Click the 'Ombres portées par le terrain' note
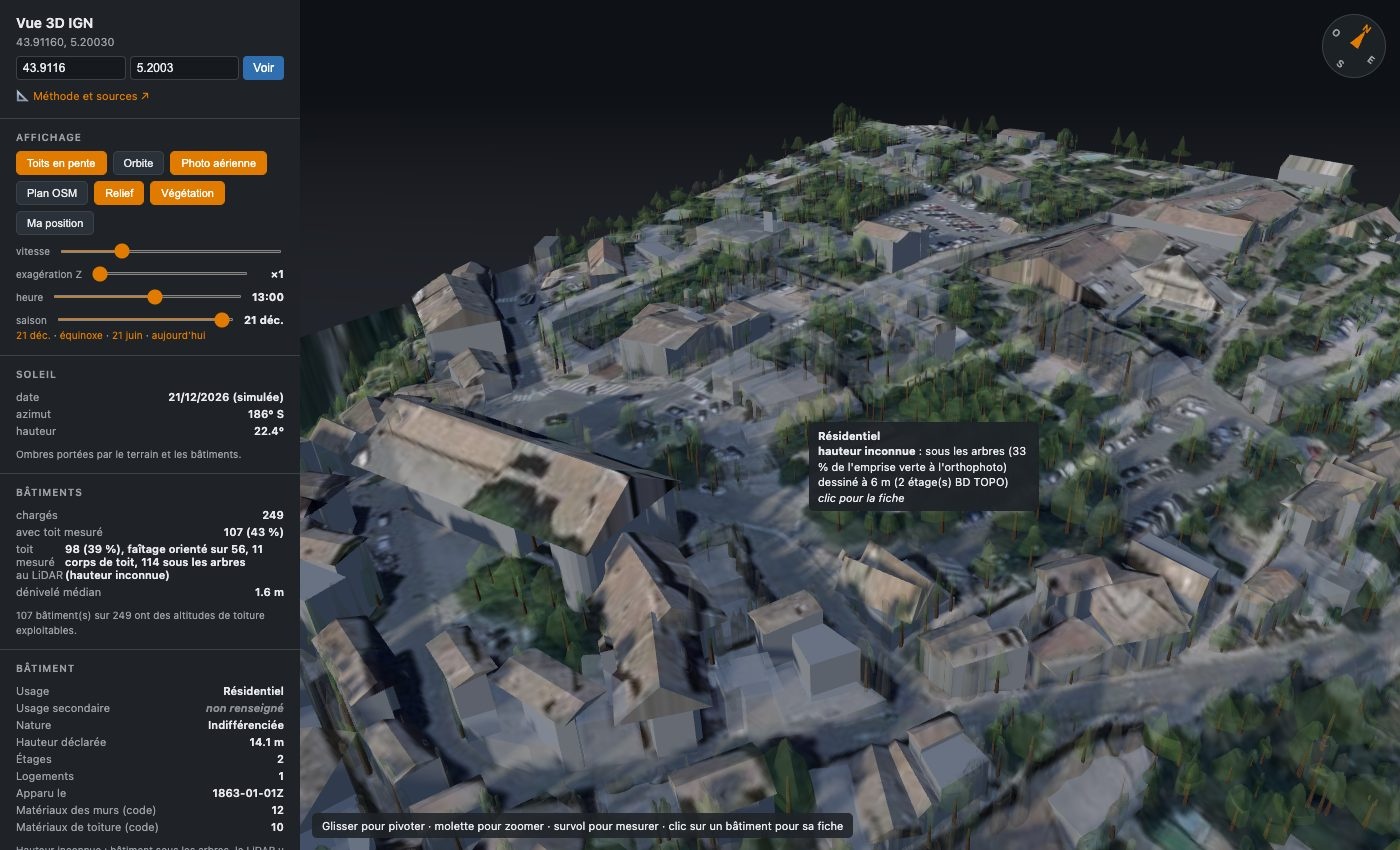This screenshot has height=850, width=1400. 129,454
